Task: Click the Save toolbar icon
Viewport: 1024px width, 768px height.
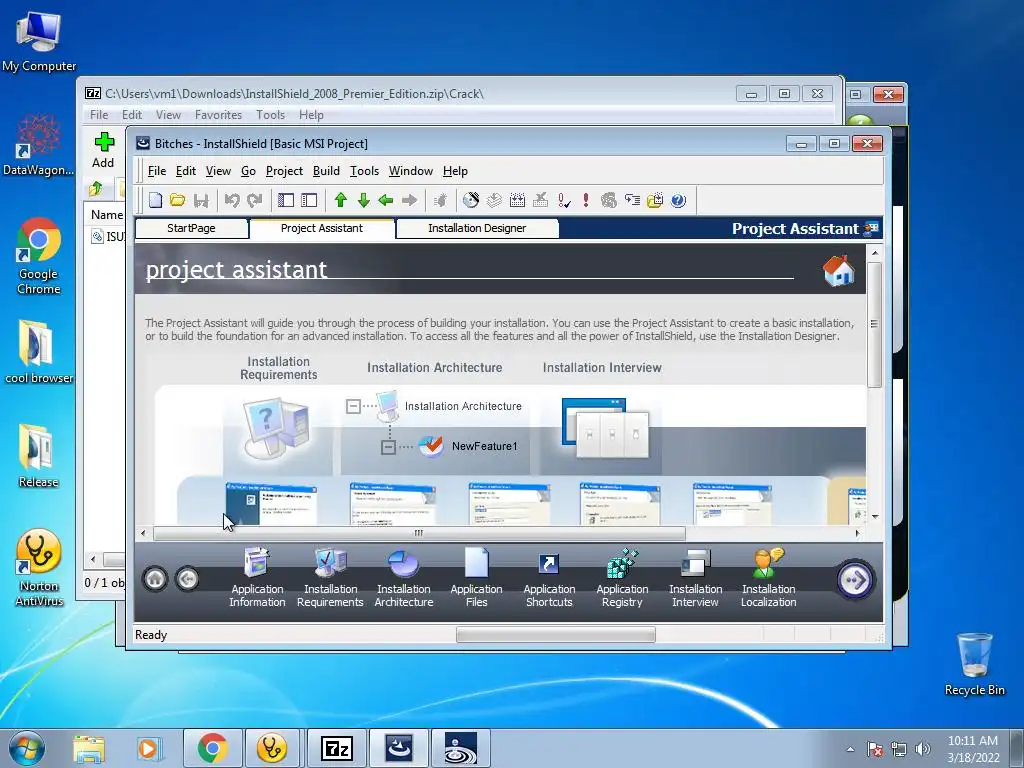Action: click(x=201, y=200)
